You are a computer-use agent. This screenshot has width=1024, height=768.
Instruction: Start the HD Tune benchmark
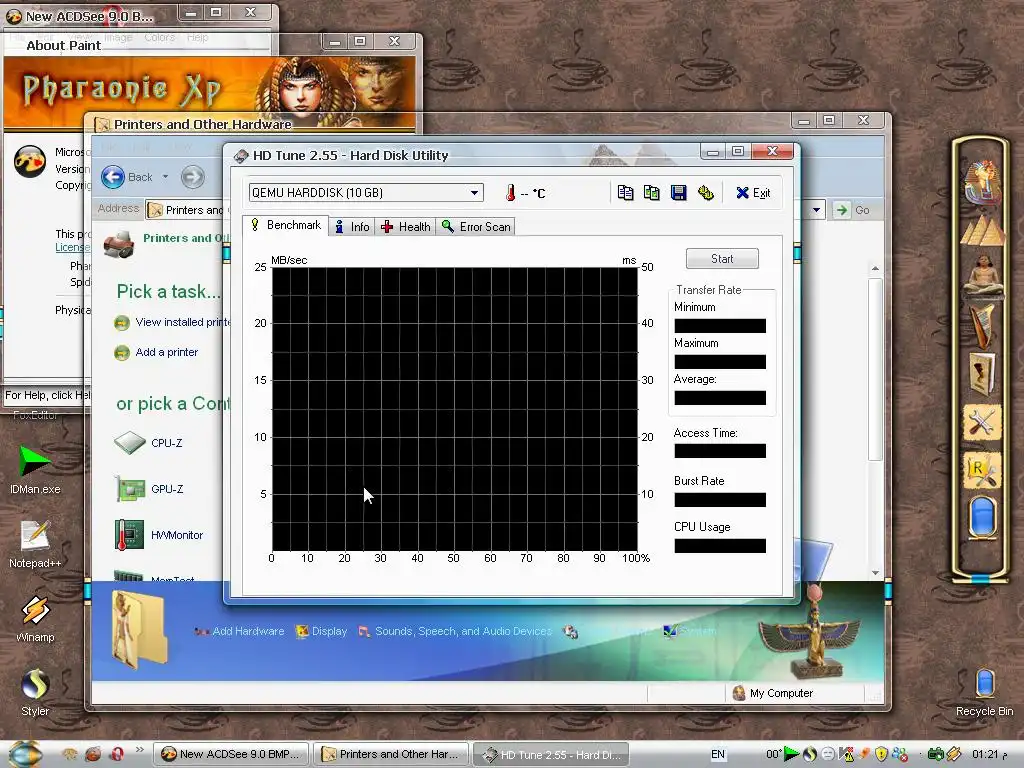(x=722, y=259)
